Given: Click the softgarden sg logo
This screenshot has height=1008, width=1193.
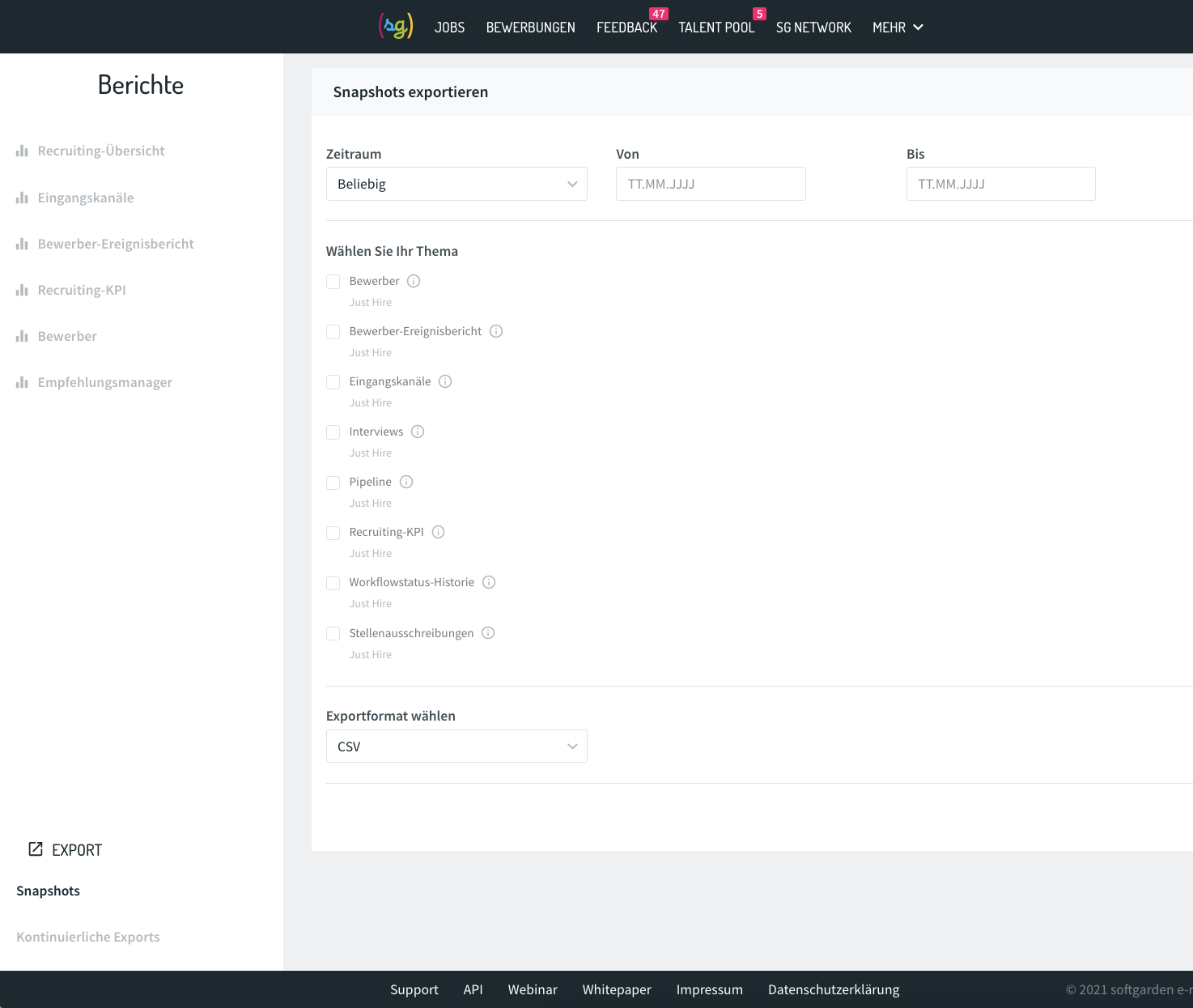Looking at the screenshot, I should [x=396, y=26].
